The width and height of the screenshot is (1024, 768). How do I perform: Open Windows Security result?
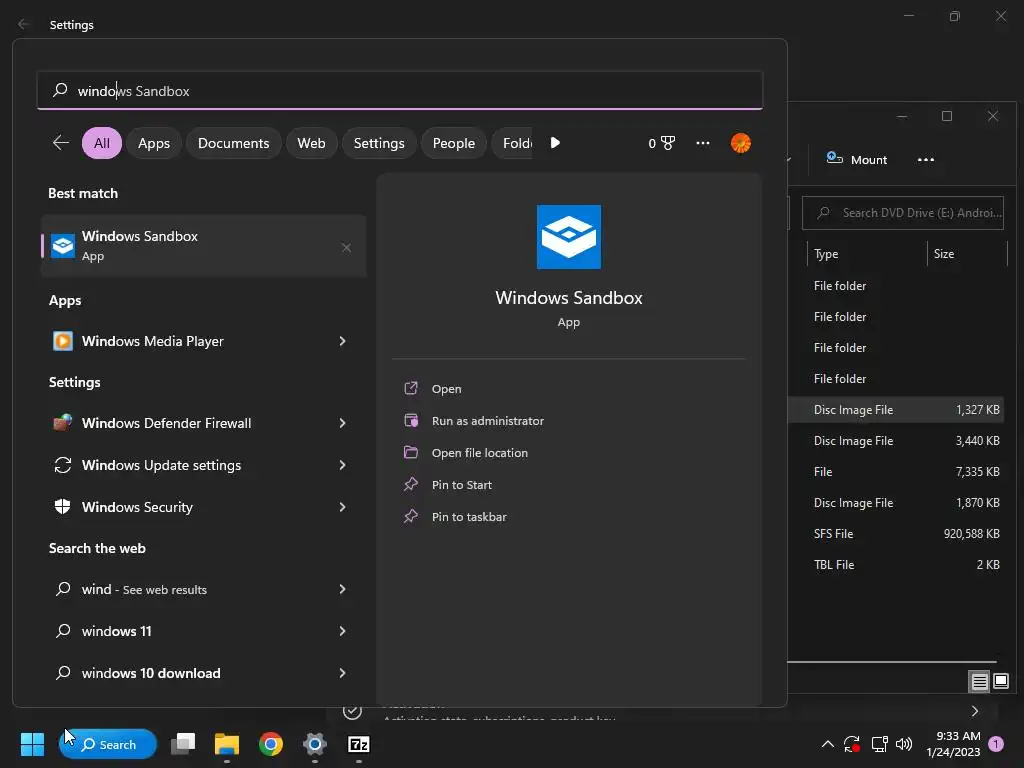pos(203,507)
